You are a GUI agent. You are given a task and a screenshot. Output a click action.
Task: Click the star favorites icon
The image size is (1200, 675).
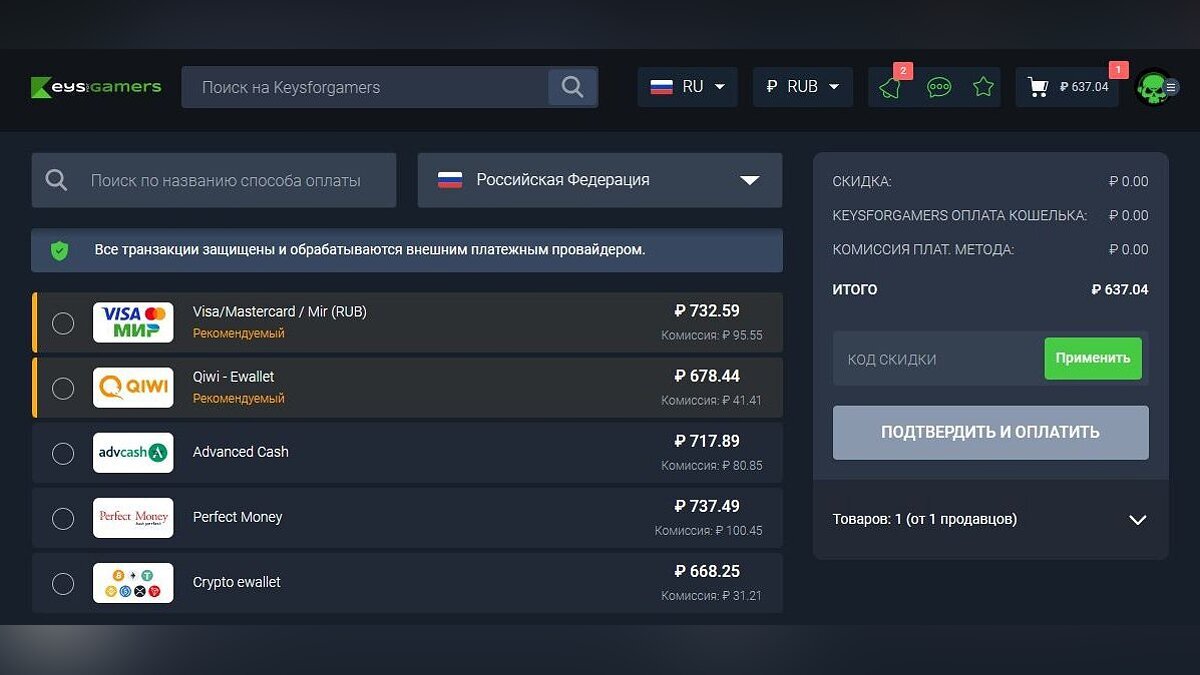pos(983,87)
